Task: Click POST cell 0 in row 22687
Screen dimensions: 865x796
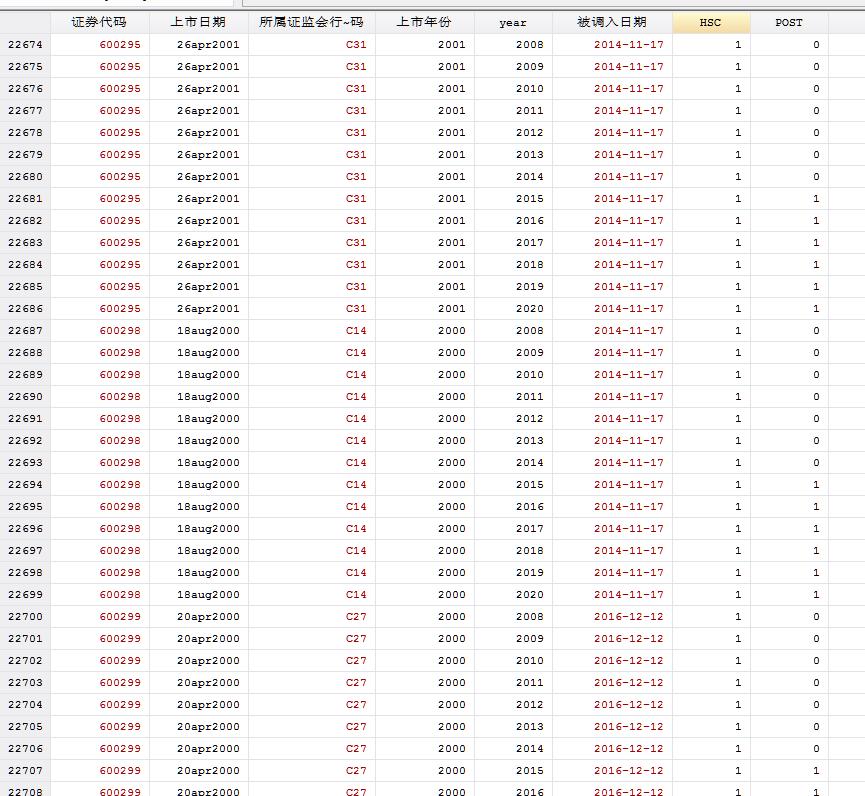Action: pos(789,330)
